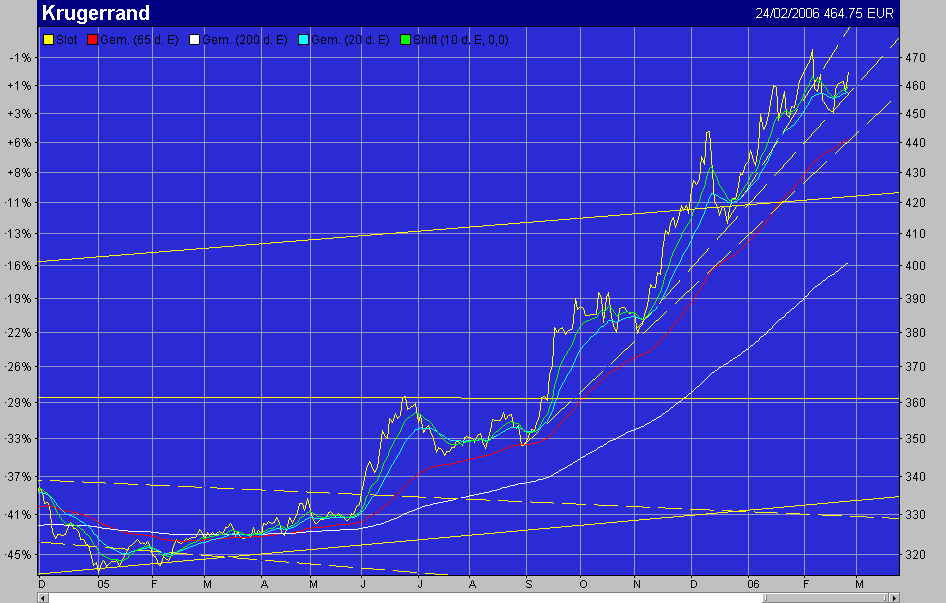This screenshot has height=603, width=946.
Task: Select the Gem. (65 d. E) label
Action: point(139,40)
